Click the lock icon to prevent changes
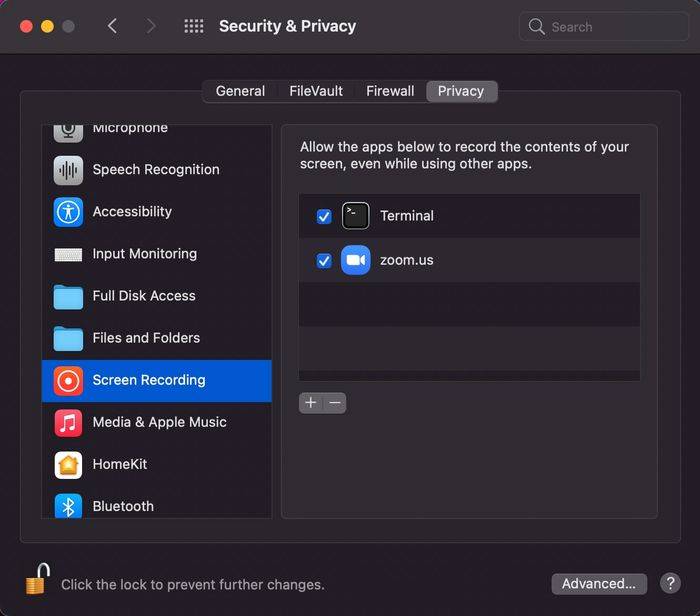The height and width of the screenshot is (616, 700). pyautogui.click(x=38, y=580)
